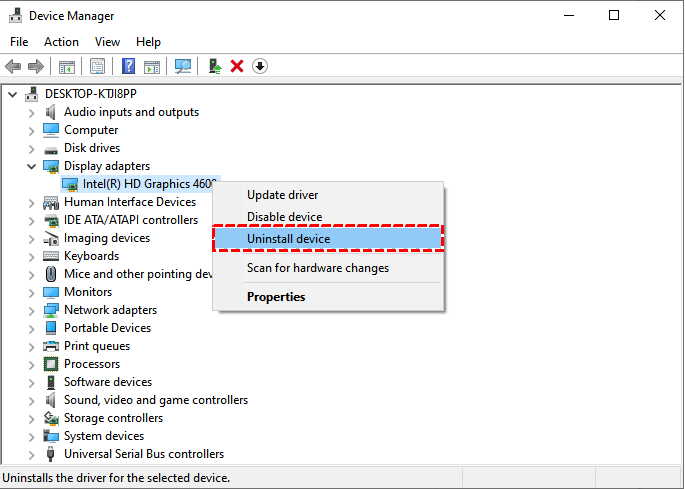The height and width of the screenshot is (489, 685).
Task: Click Update device driver toolbar icon
Action: click(214, 66)
